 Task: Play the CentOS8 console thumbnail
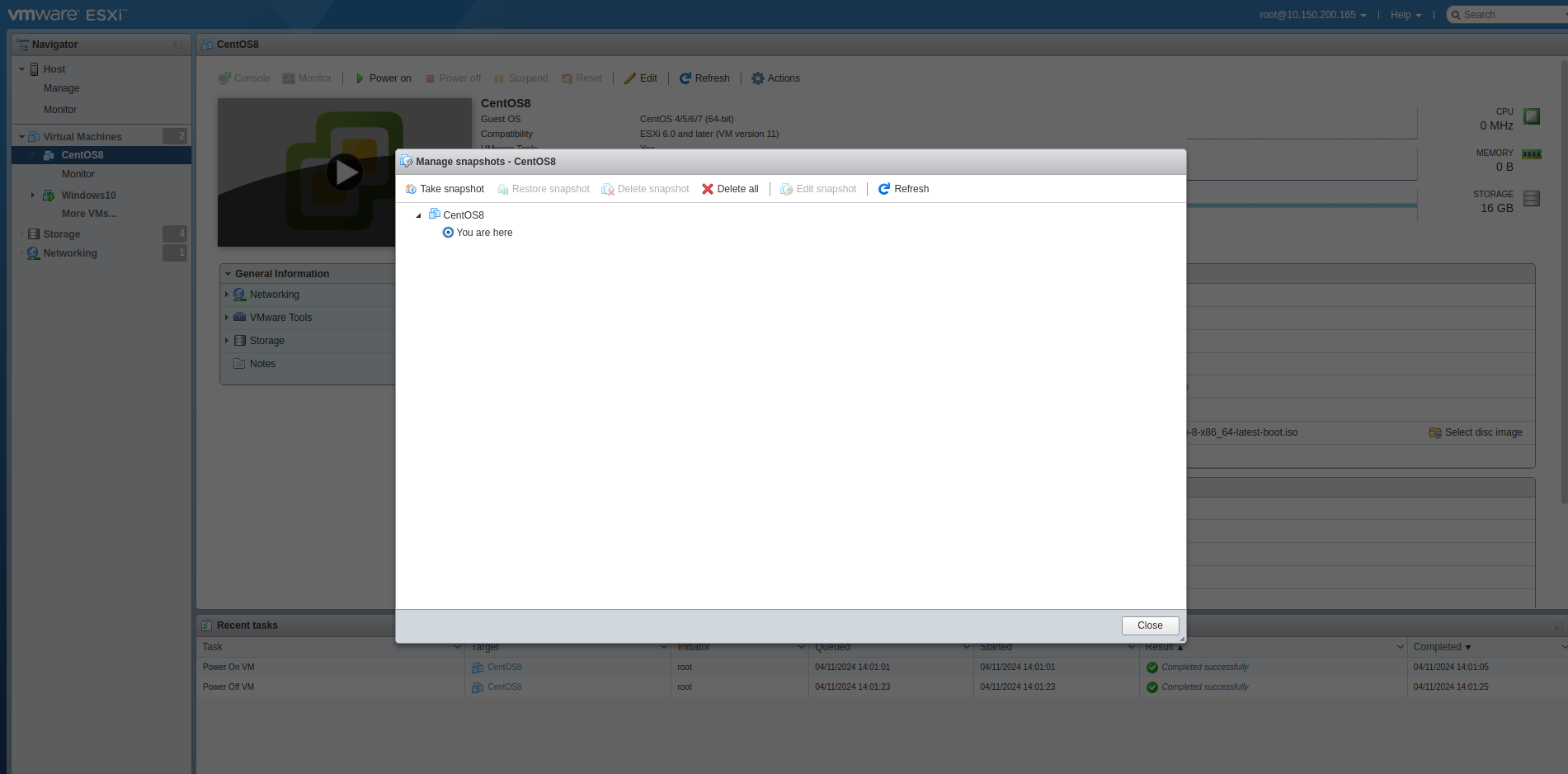coord(344,172)
